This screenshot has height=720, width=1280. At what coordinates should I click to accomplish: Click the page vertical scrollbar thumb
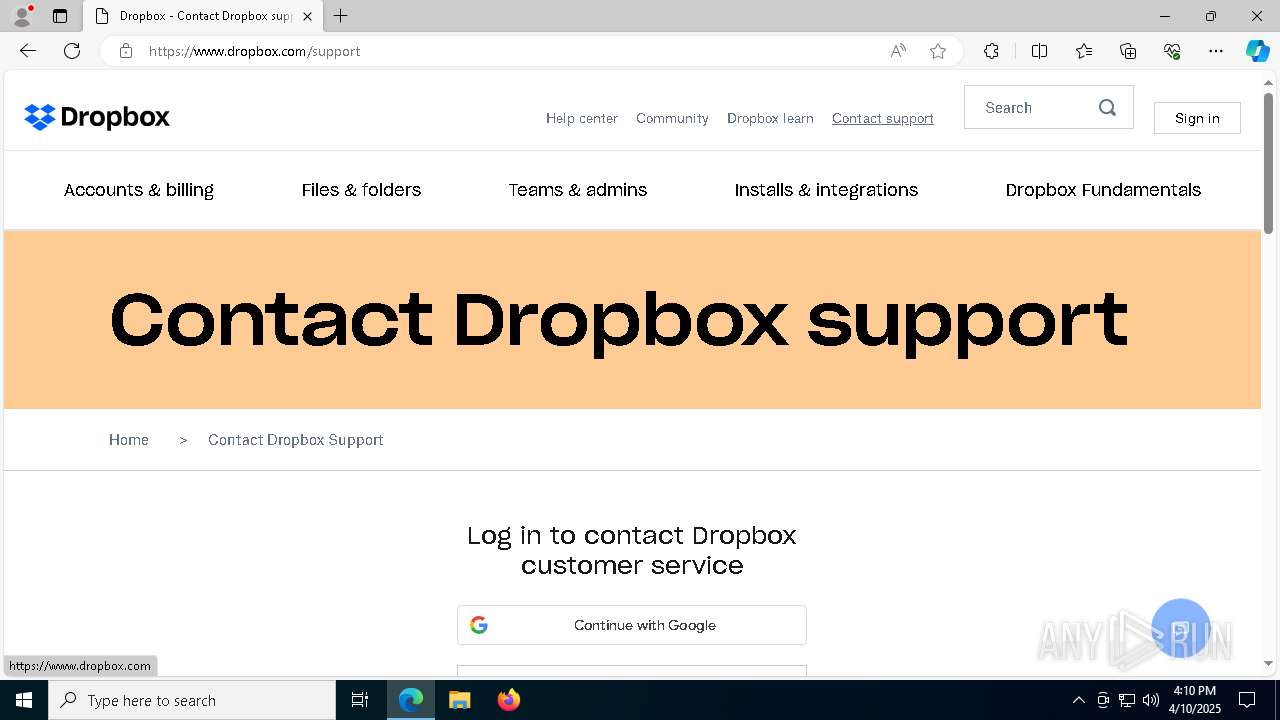[x=1269, y=163]
